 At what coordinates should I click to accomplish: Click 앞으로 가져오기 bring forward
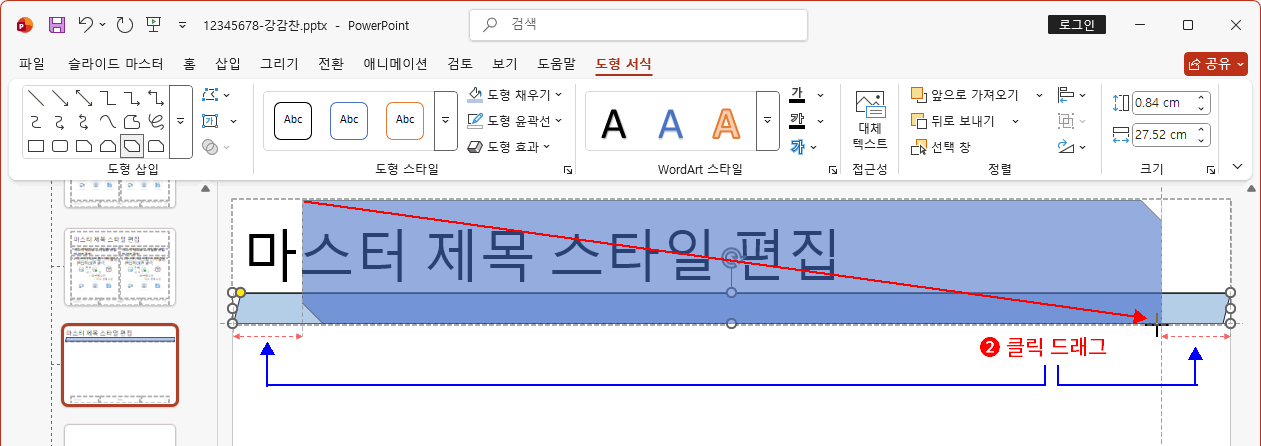click(x=965, y=95)
